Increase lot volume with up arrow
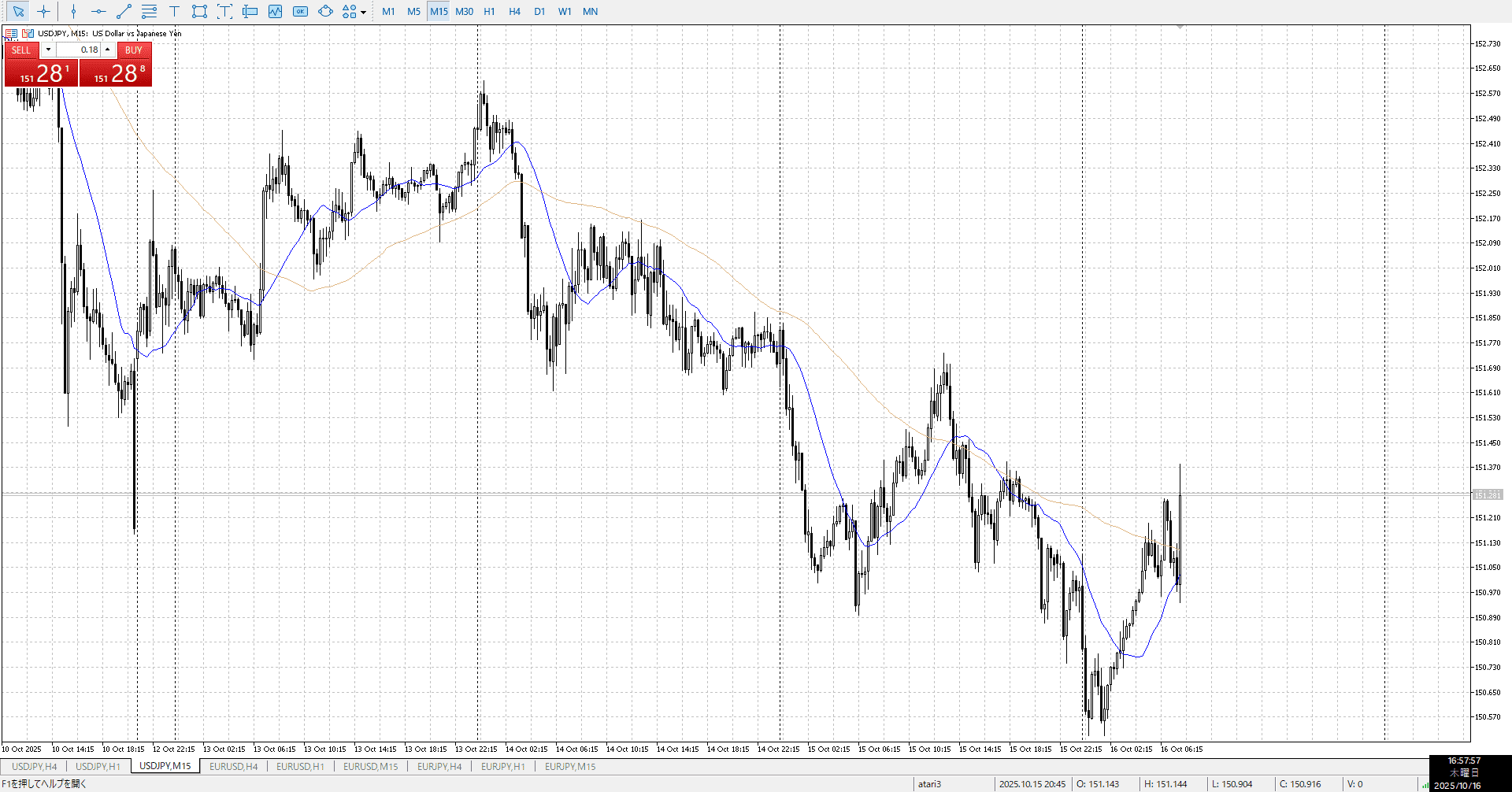Image resolution: width=1512 pixels, height=792 pixels. 108,50
